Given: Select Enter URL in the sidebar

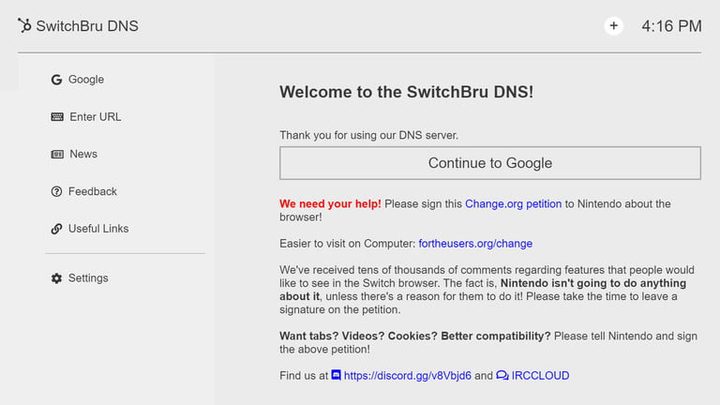Looking at the screenshot, I should tap(95, 117).
